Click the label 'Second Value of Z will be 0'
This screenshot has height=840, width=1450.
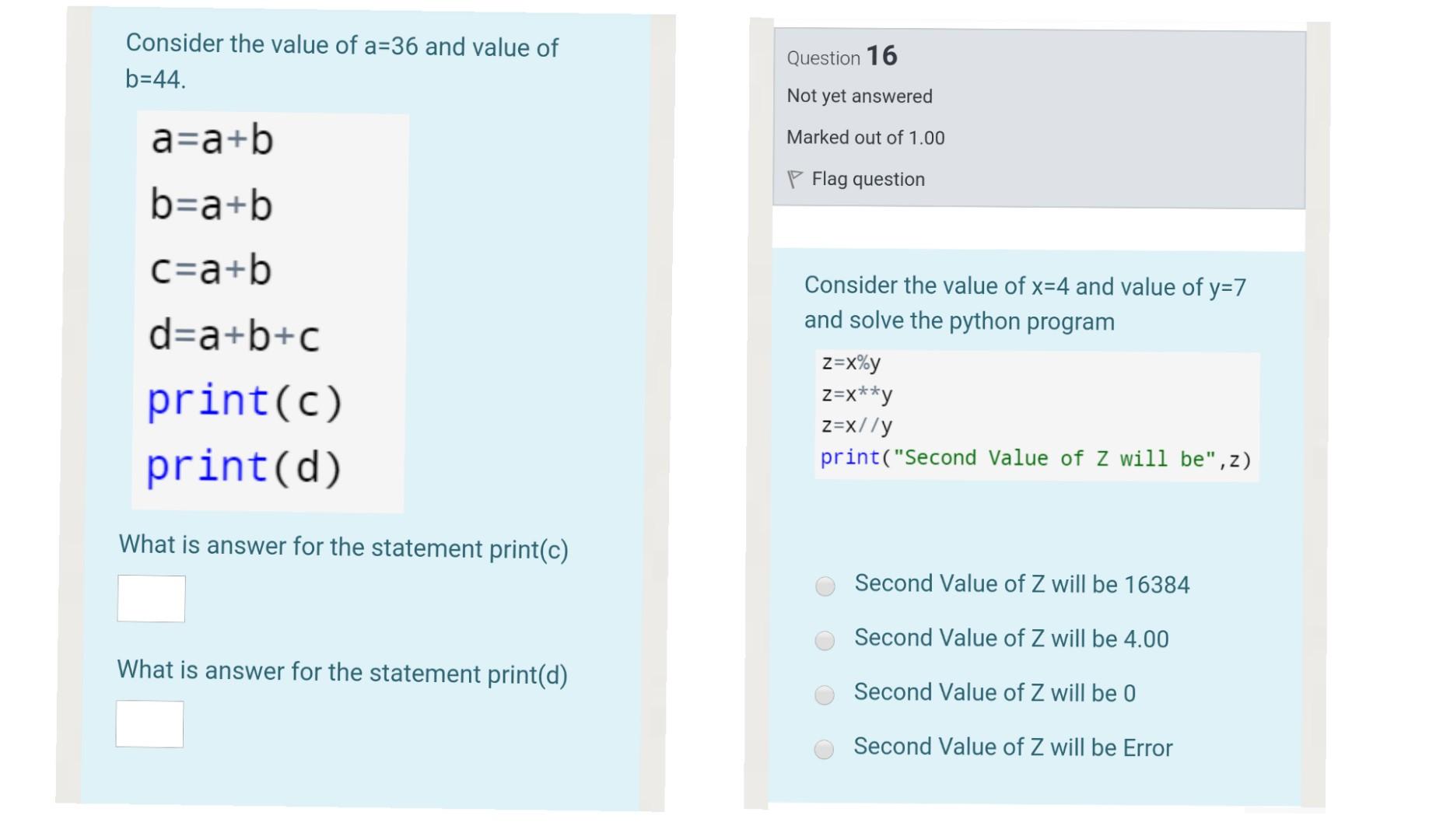point(994,693)
